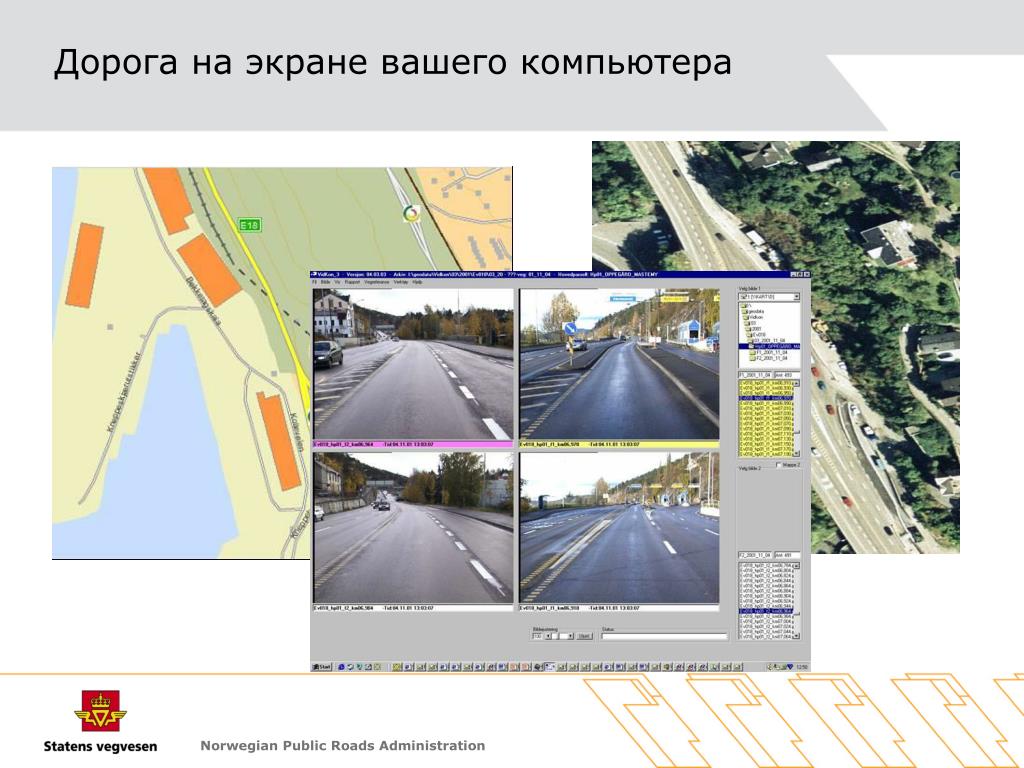Click the yellow caption bar under the top-right image

(619, 444)
